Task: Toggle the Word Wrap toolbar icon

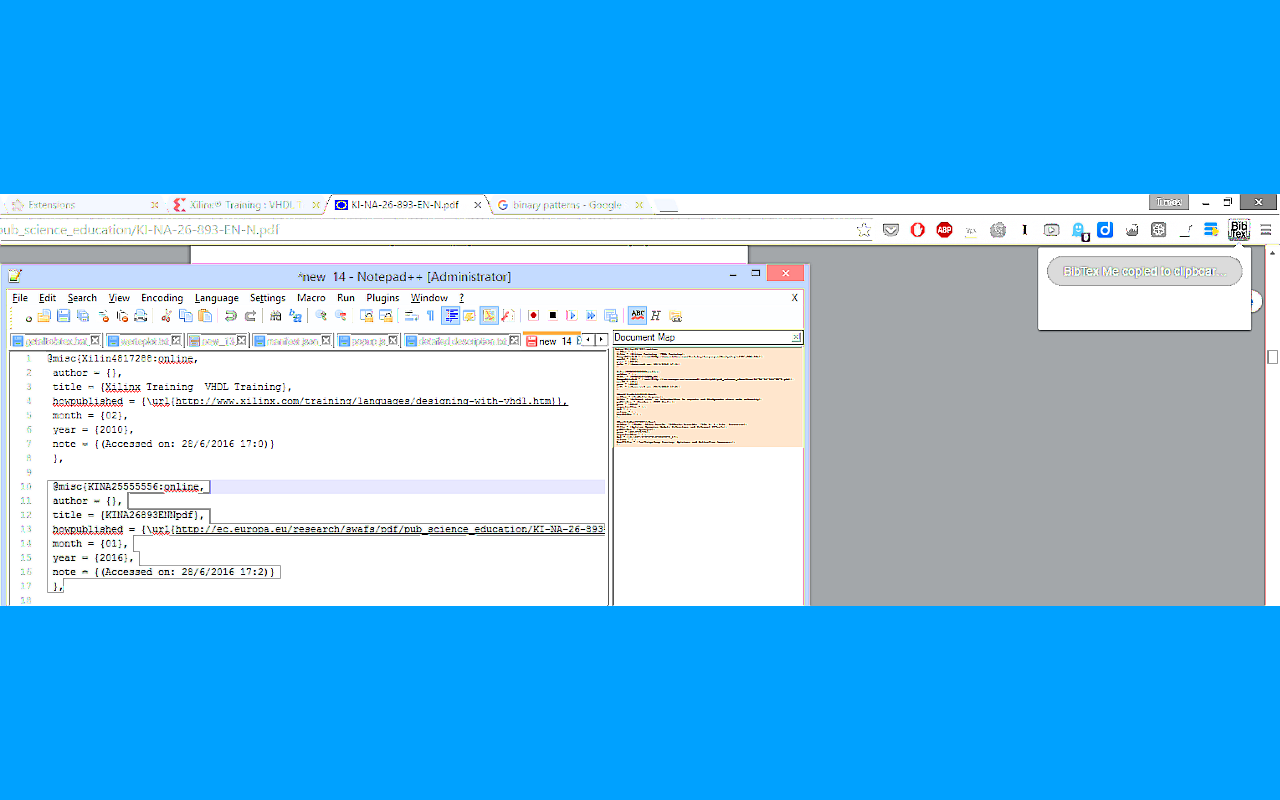Action: [x=411, y=316]
